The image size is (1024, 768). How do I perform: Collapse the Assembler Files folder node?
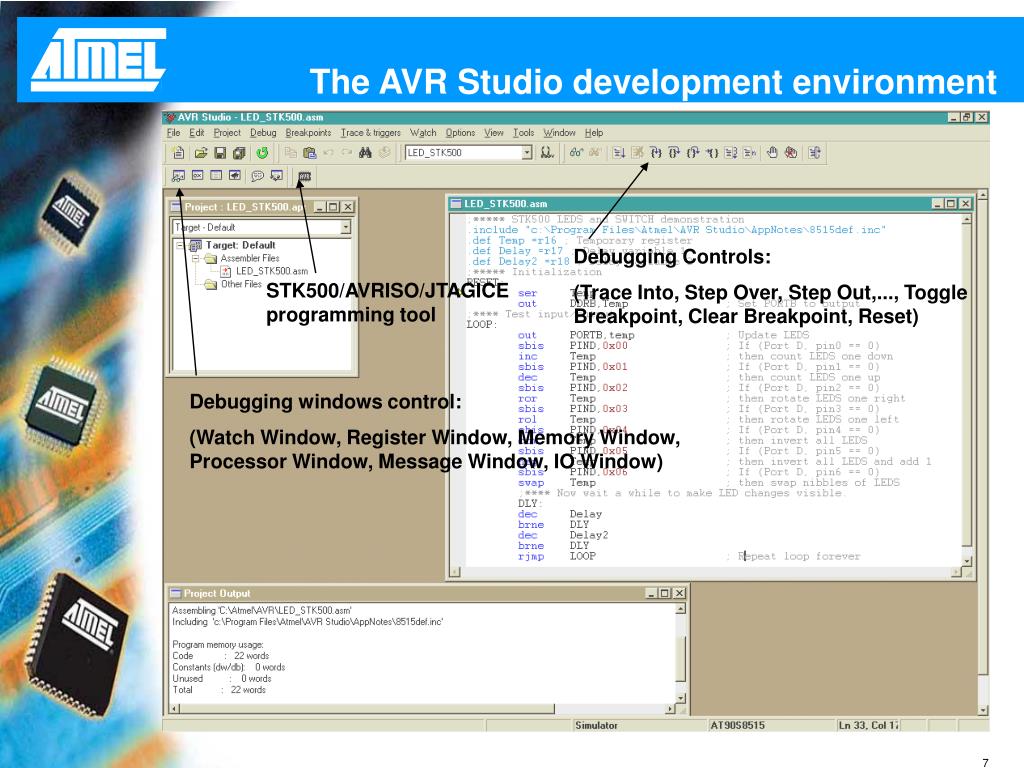tap(195, 259)
